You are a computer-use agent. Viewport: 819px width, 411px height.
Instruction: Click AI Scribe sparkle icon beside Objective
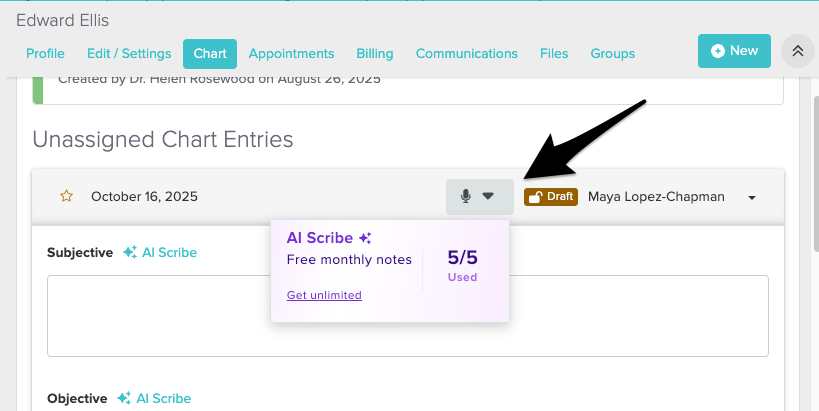tap(124, 398)
